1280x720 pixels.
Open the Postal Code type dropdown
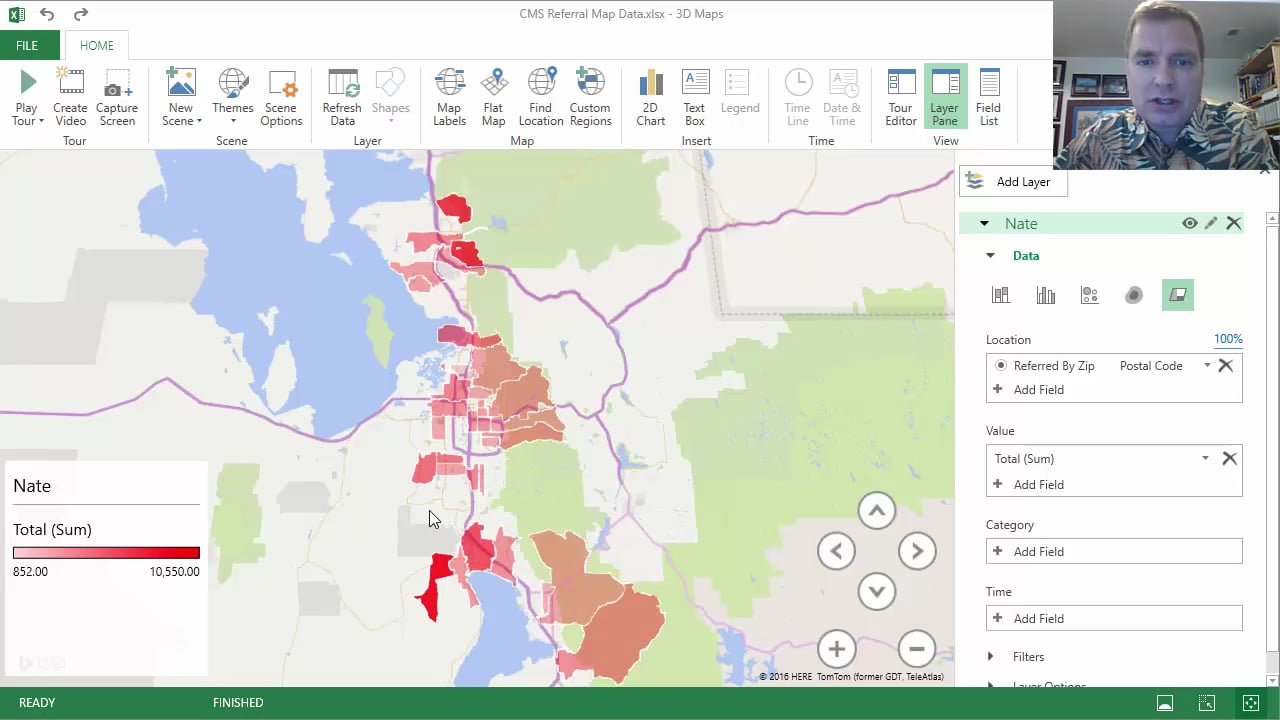[x=1207, y=366]
